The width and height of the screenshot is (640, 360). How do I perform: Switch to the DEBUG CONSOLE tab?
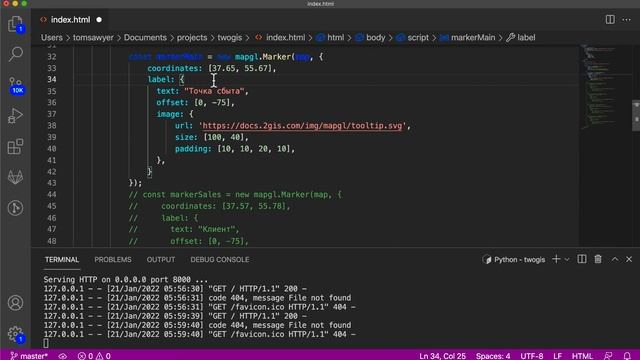click(220, 260)
